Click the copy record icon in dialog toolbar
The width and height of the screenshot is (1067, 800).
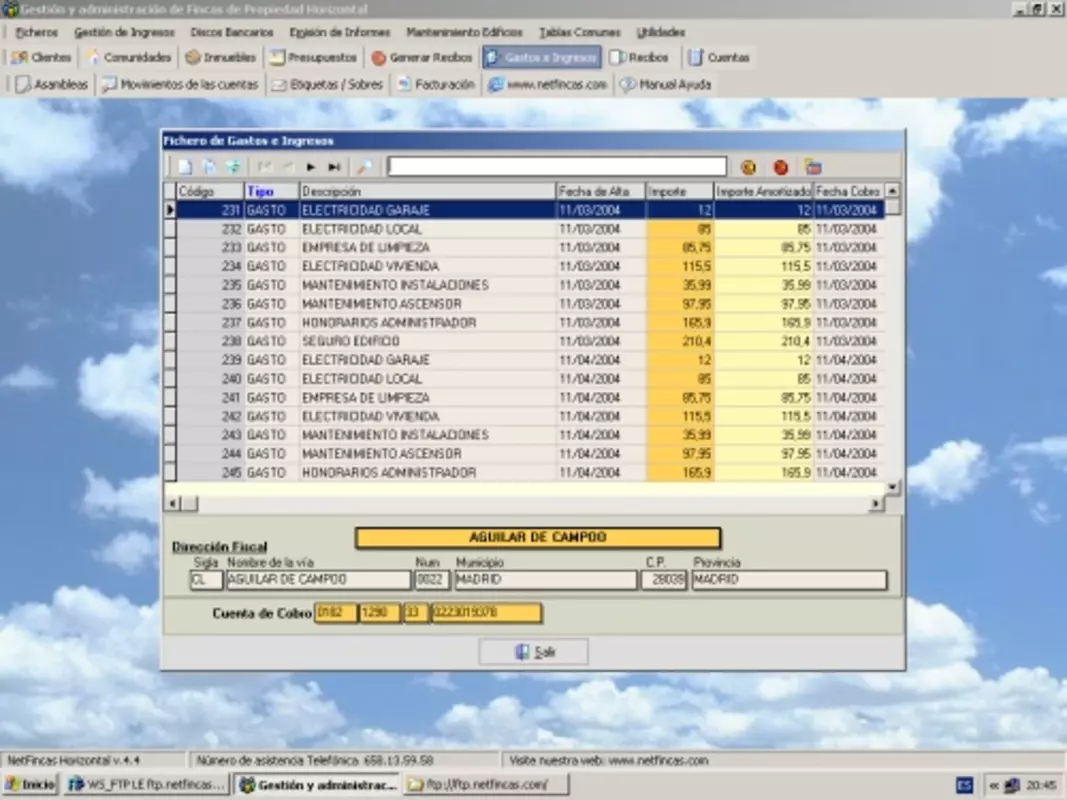point(210,167)
